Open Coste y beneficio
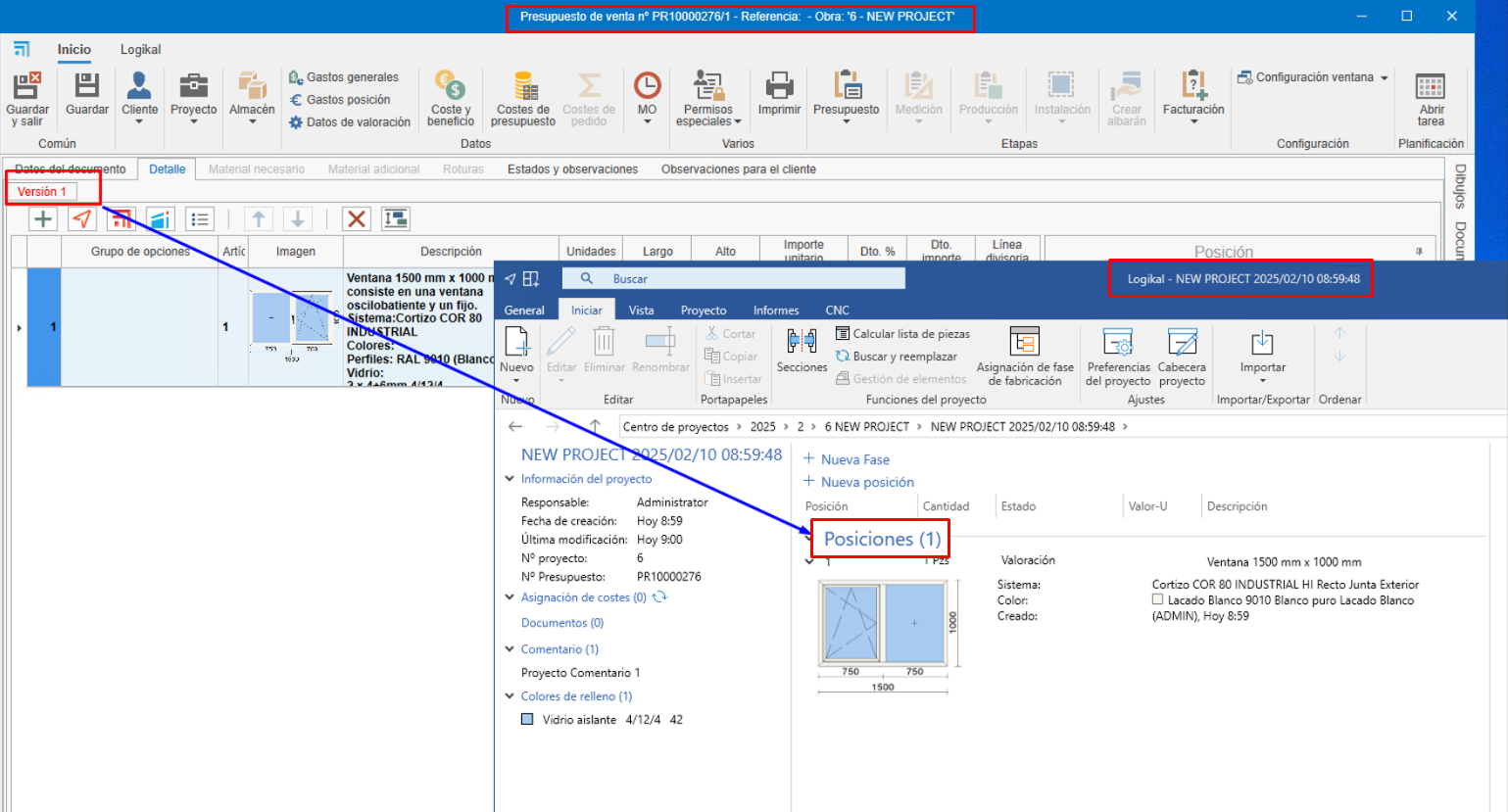This screenshot has width=1508, height=812. [x=451, y=98]
